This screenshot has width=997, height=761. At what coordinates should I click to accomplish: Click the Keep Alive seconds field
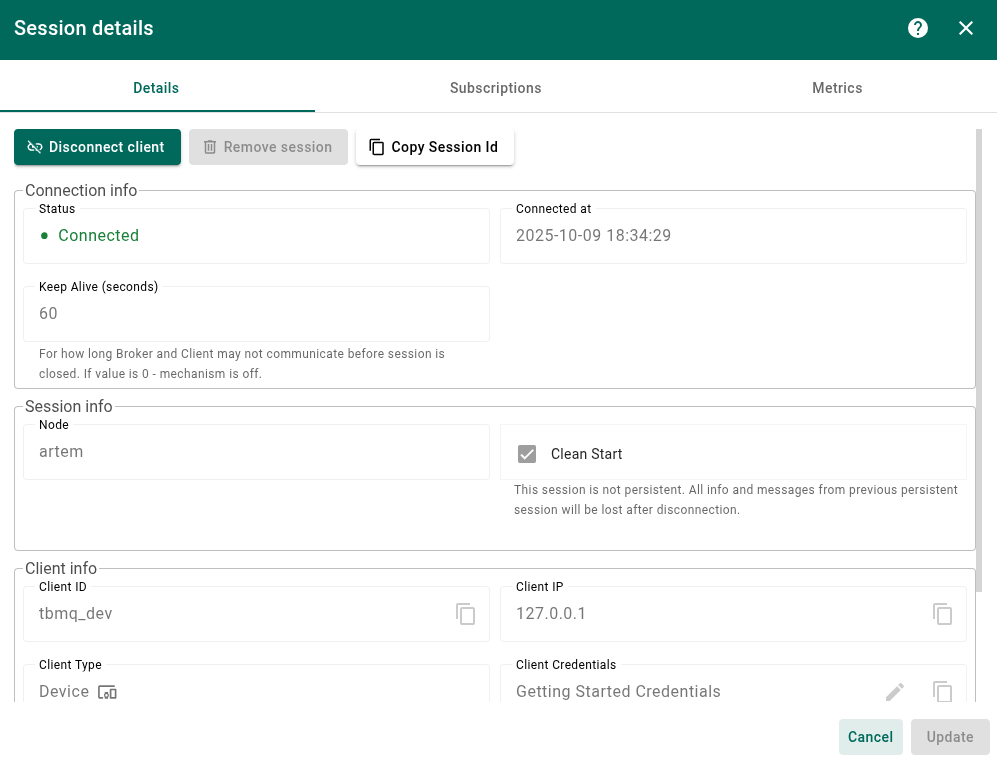coord(256,314)
